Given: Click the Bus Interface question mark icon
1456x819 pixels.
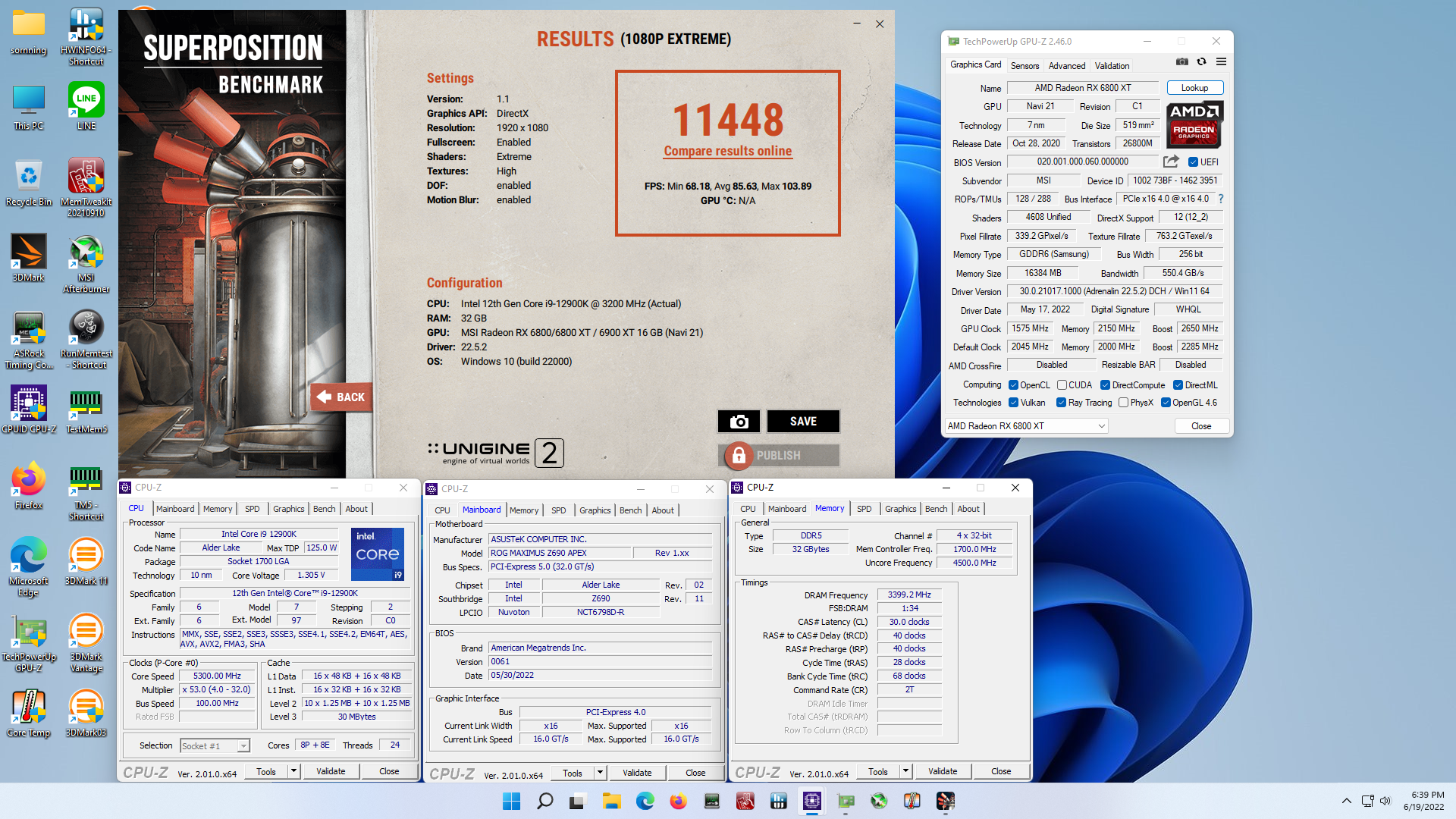Looking at the screenshot, I should 1221,199.
